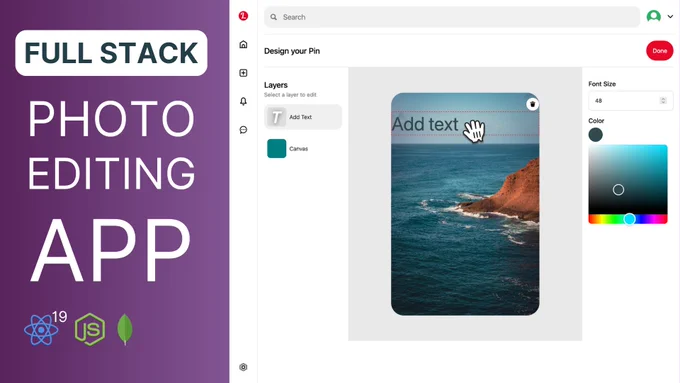This screenshot has height=383, width=680.
Task: Open the messages chat bubble icon
Action: (x=243, y=130)
